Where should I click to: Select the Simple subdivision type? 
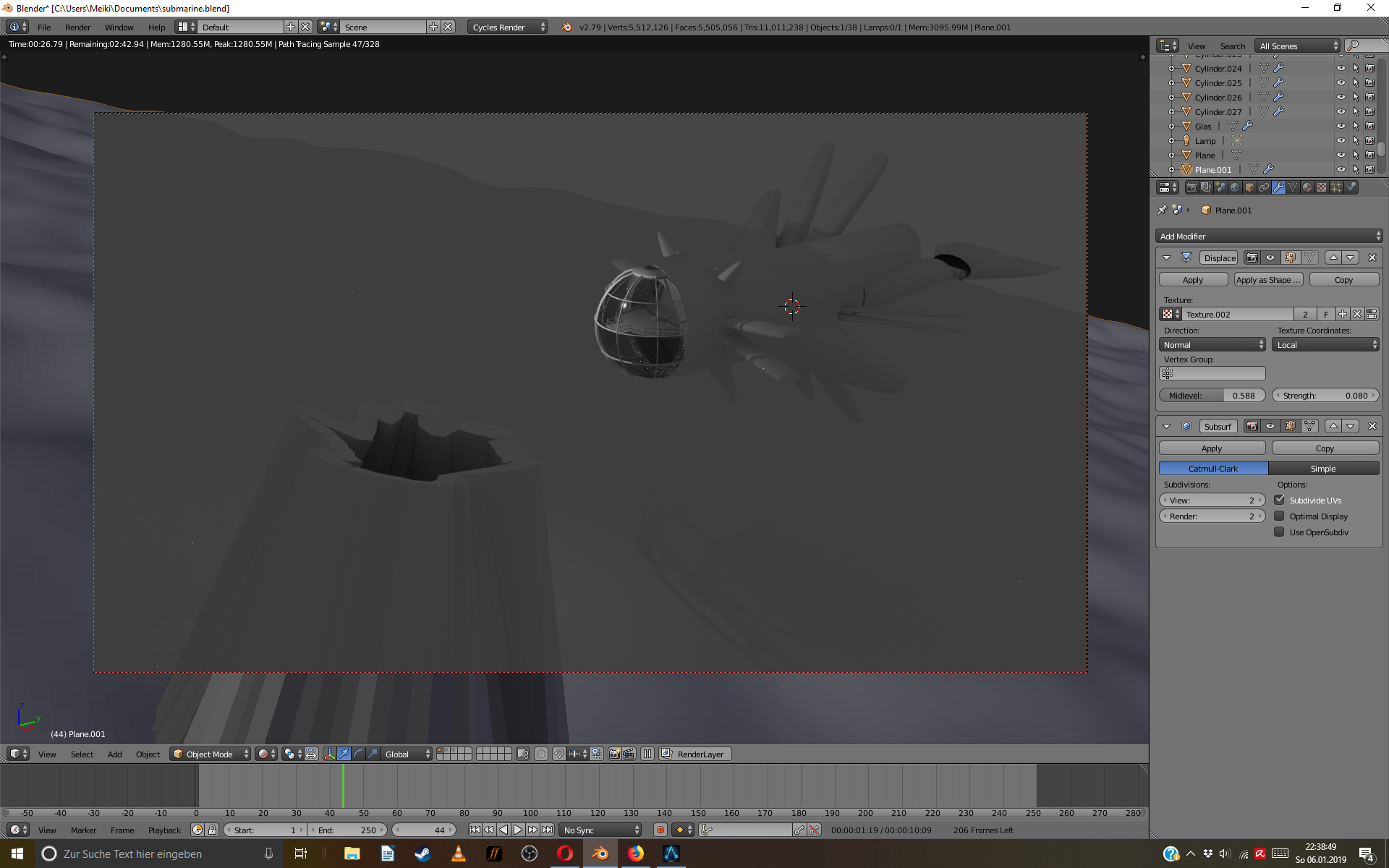pyautogui.click(x=1324, y=468)
